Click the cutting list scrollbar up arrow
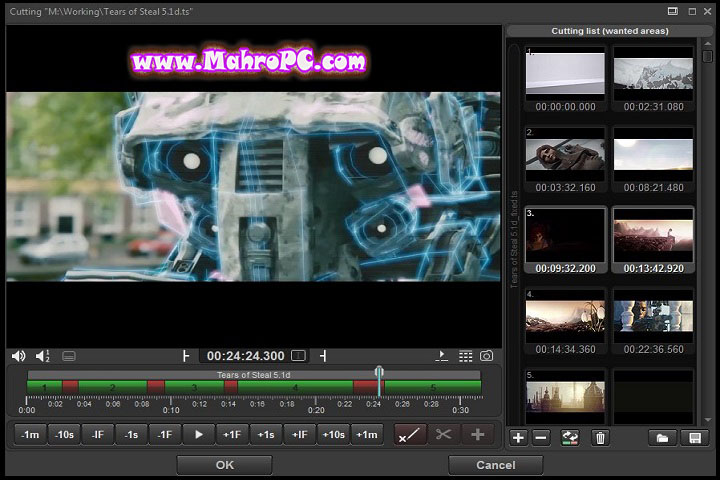Screen dimensions: 720x480 coord(708,44)
